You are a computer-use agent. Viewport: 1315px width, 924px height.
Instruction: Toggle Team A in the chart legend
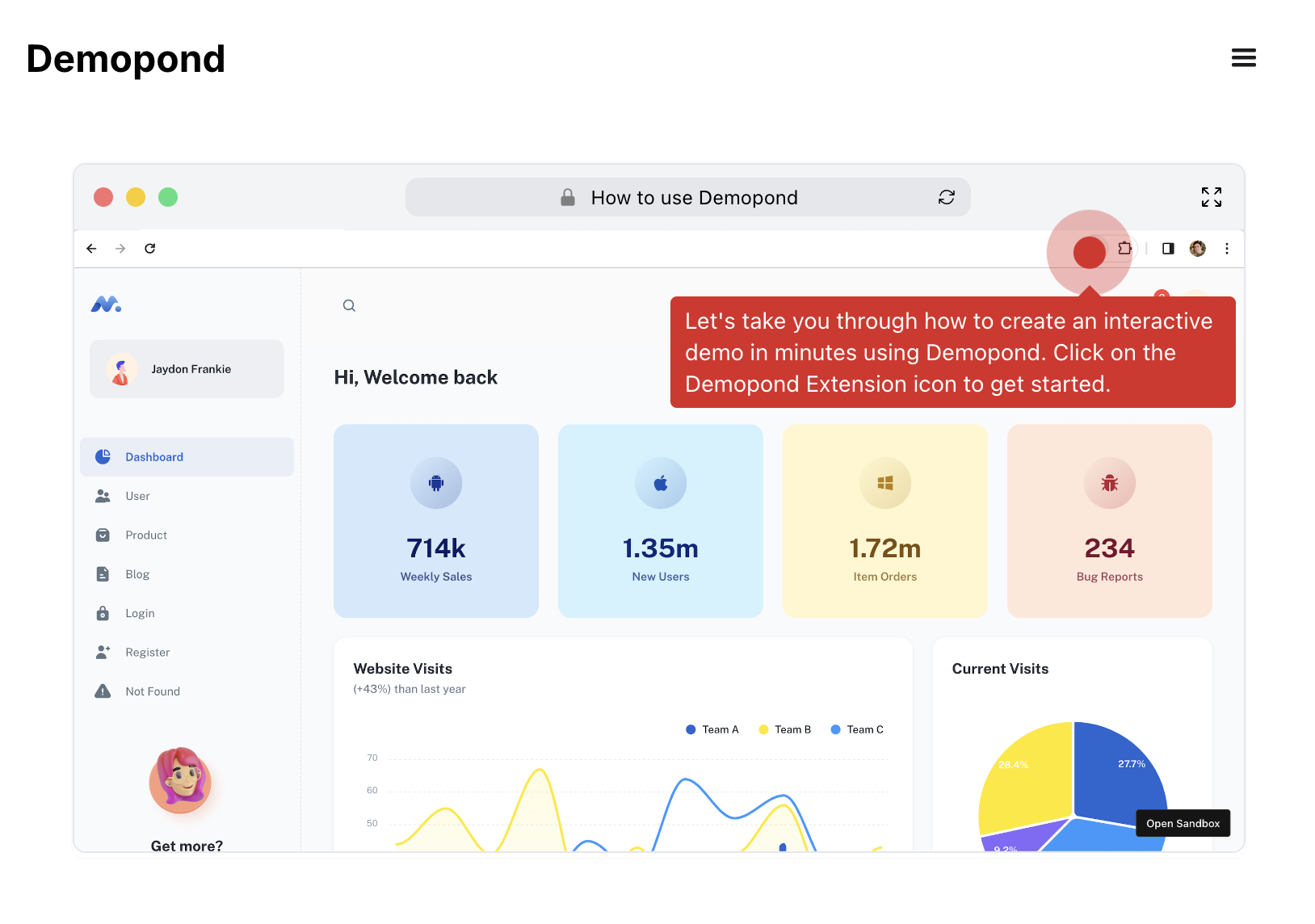[712, 729]
